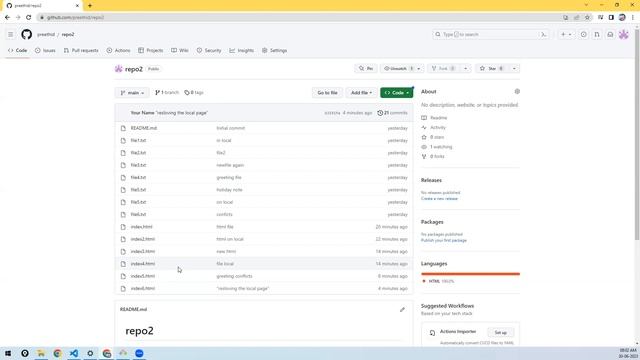Open the Projects tab
640x360 pixels.
(151, 51)
